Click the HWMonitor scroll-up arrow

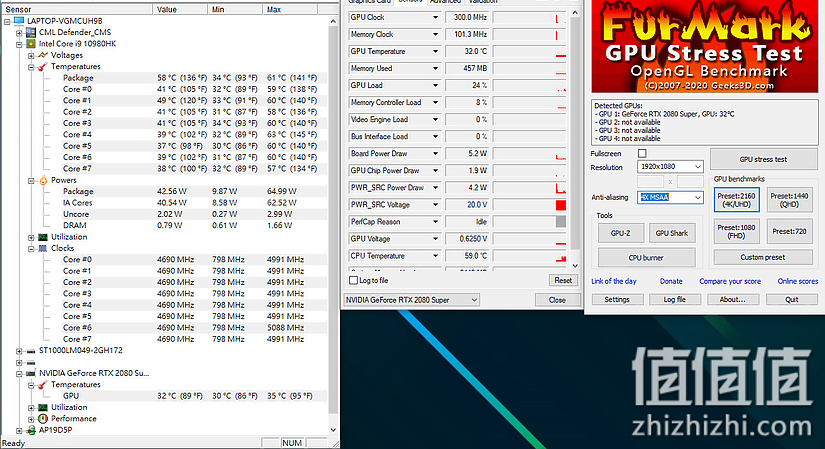point(333,22)
